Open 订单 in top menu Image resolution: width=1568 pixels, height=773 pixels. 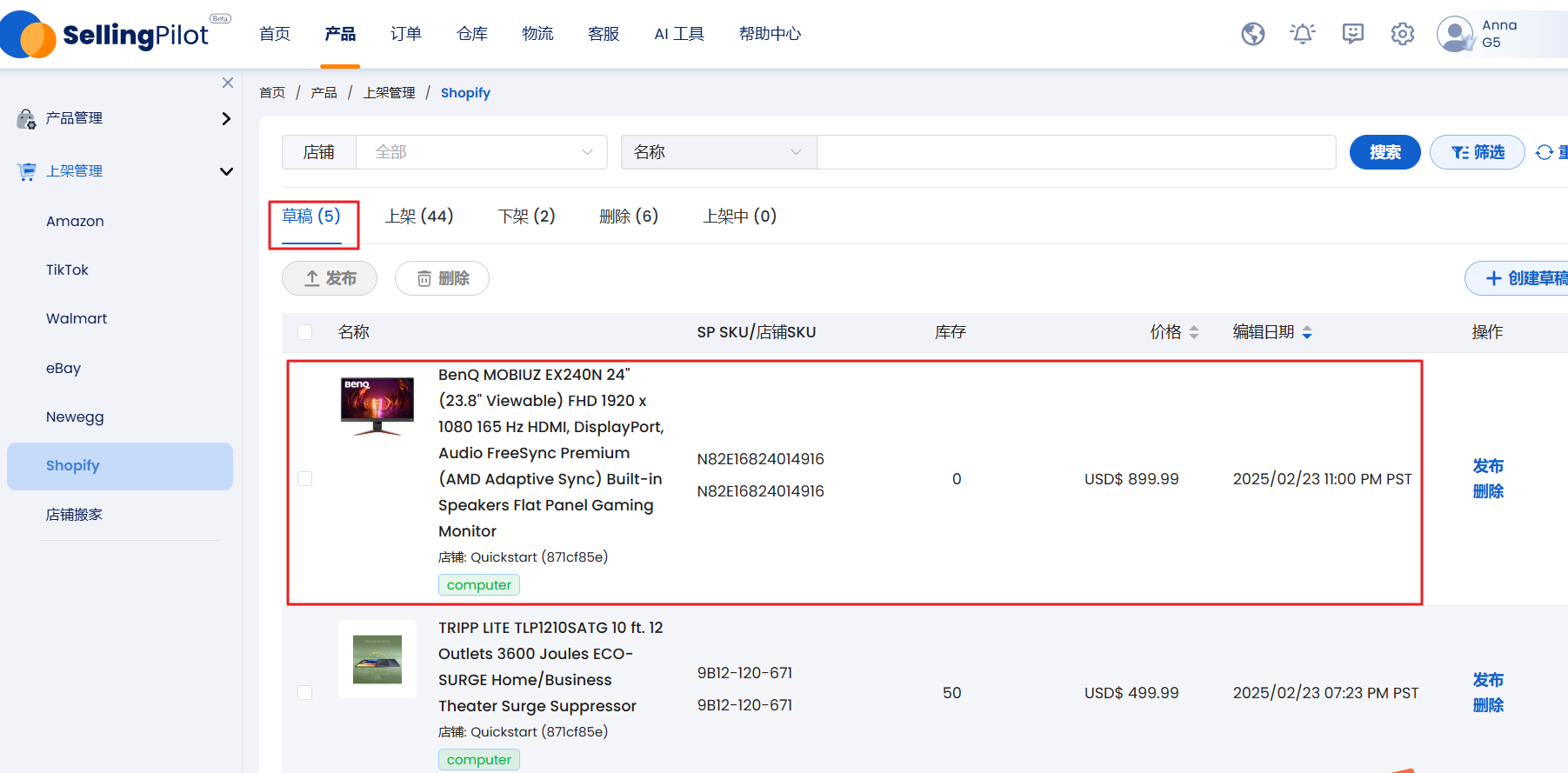(406, 34)
